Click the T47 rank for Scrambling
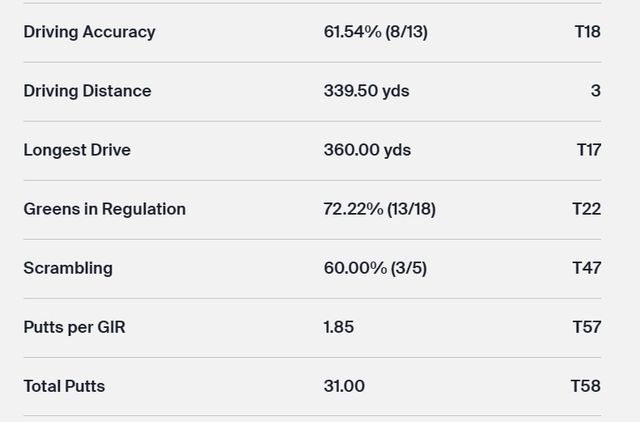 point(586,268)
